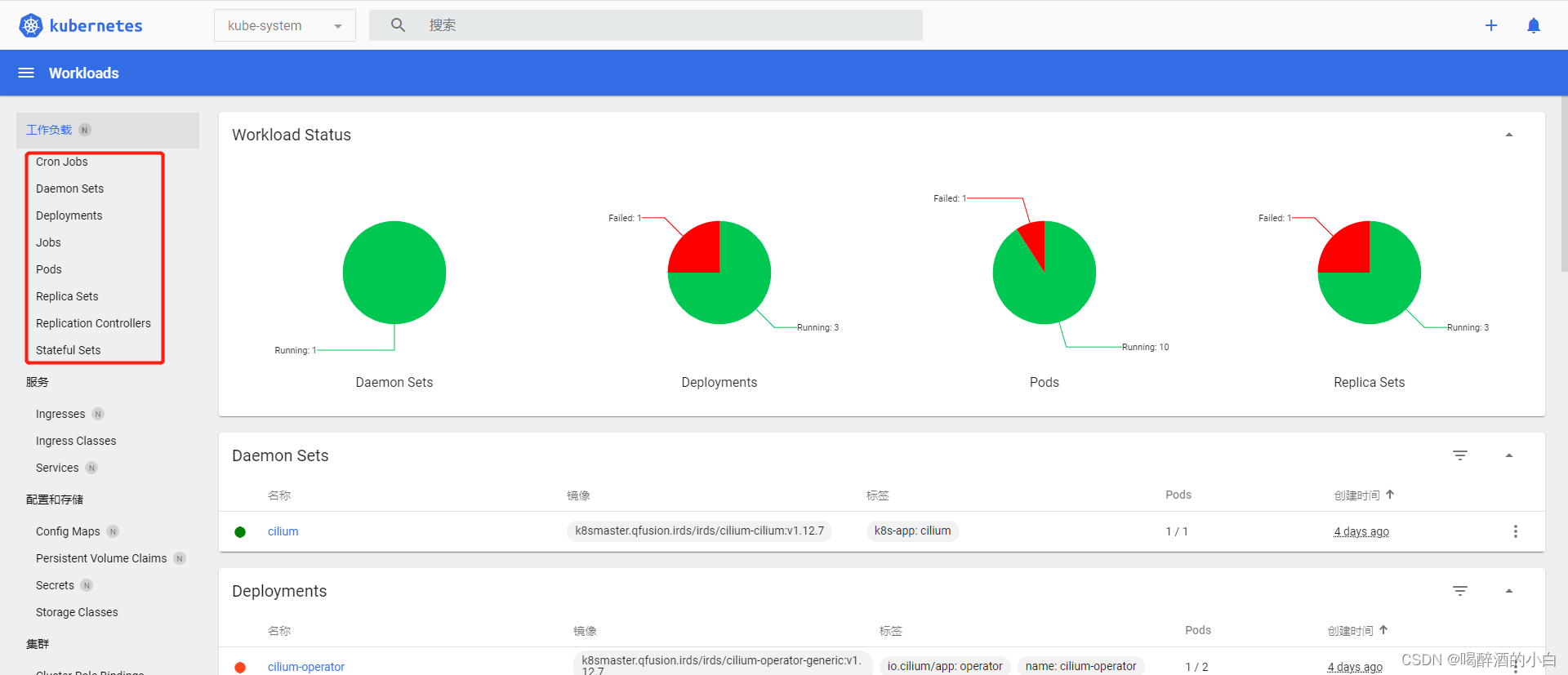1568x675 pixels.
Task: Click the Daemon Sets pie chart
Action: pos(394,273)
